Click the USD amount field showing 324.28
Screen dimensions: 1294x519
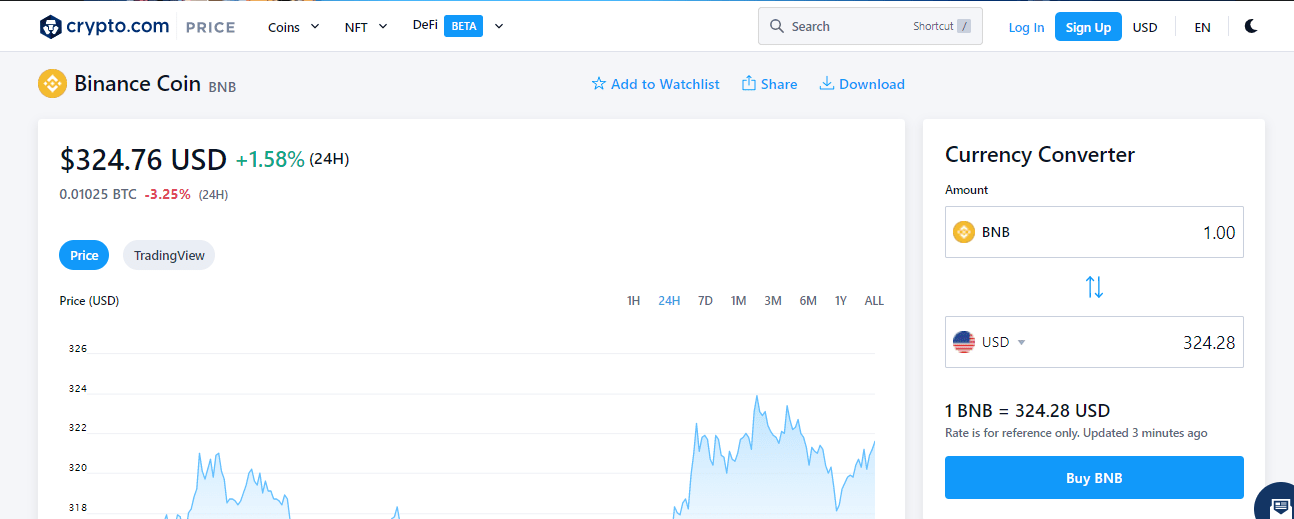[x=1094, y=342]
